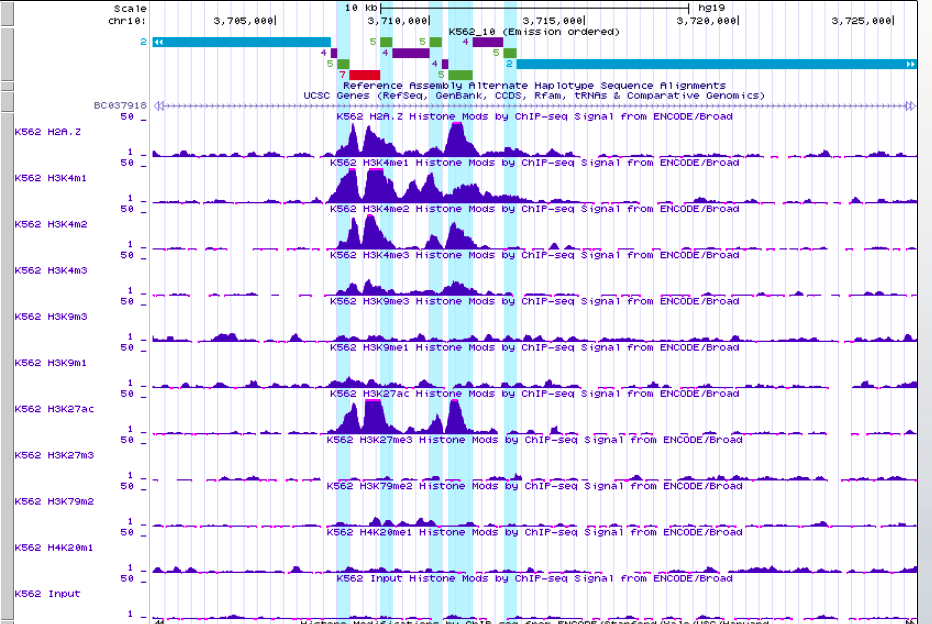The image size is (932, 624).
Task: Click 'K562_10 (Emission ordered)' track title
Action: pos(534,32)
